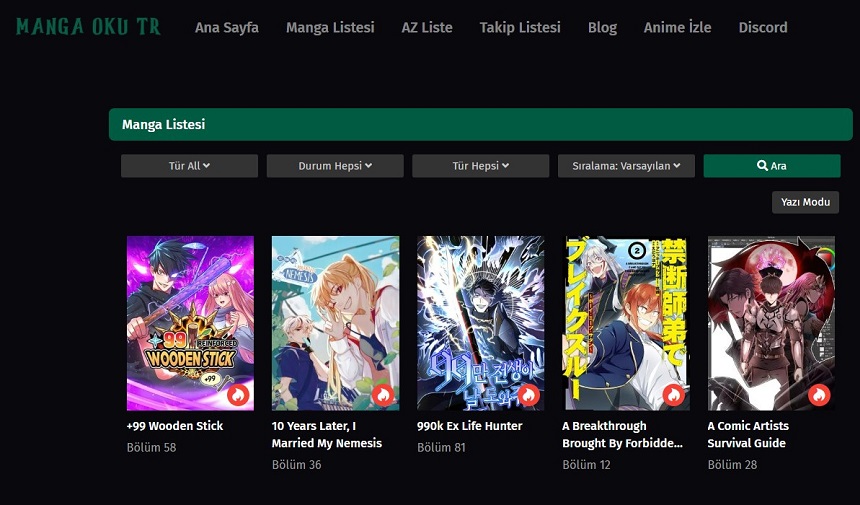
Task: Open the 990k Ex Life Hunter cover image
Action: point(480,323)
